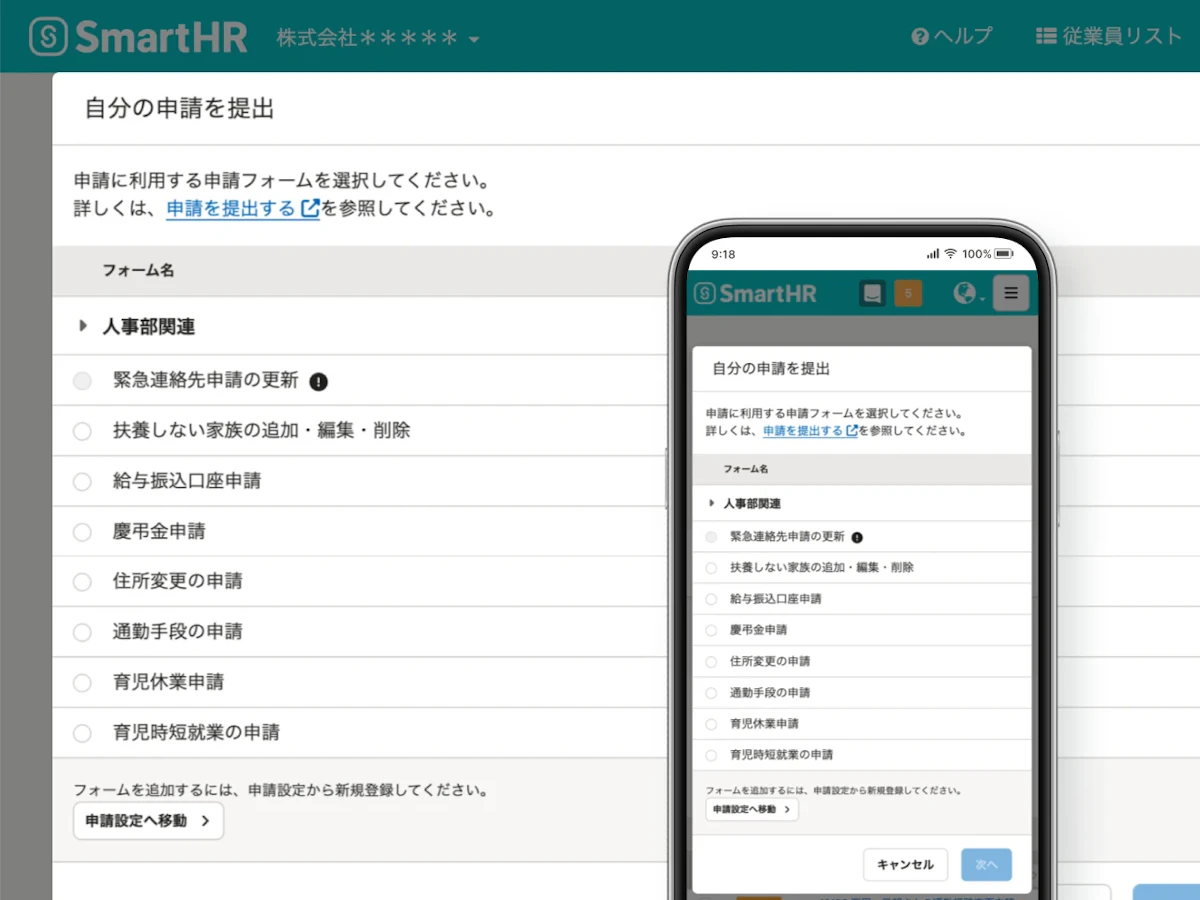This screenshot has width=1200, height=900.
Task: Click the SmartHR logo in desktop header
Action: coord(138,37)
